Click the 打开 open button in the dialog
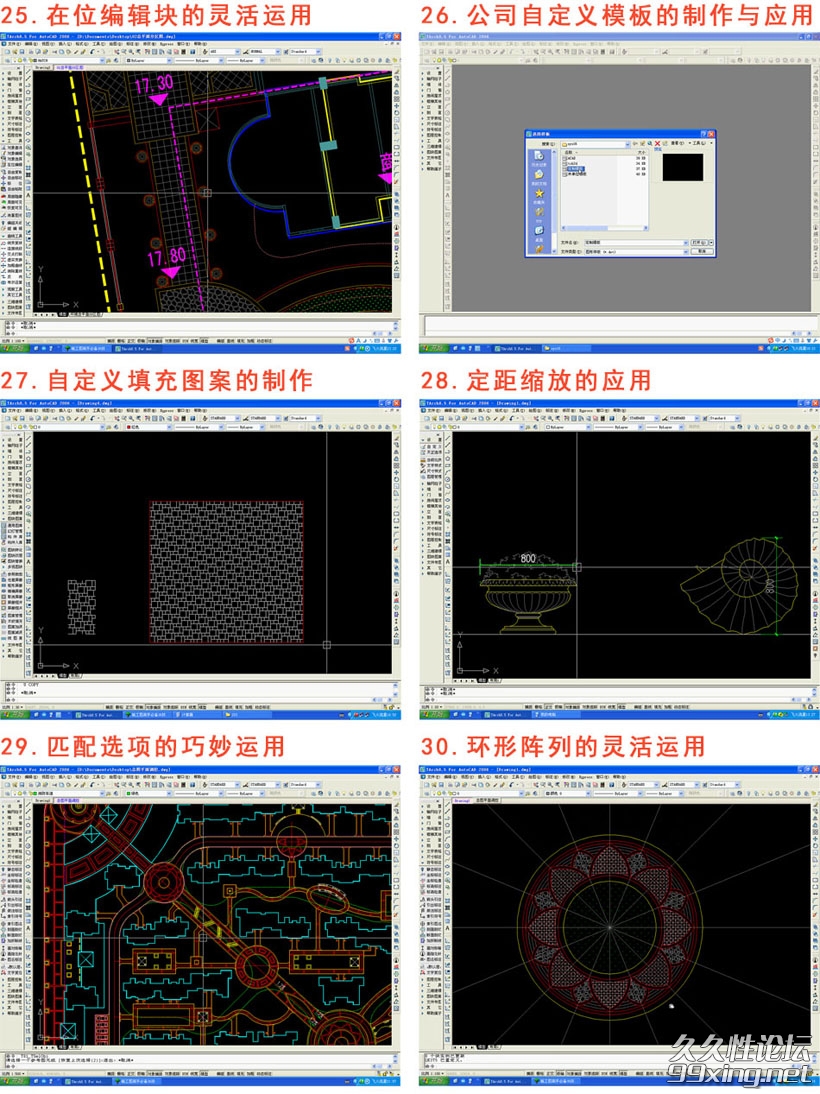The height and width of the screenshot is (1094, 820). pos(699,243)
